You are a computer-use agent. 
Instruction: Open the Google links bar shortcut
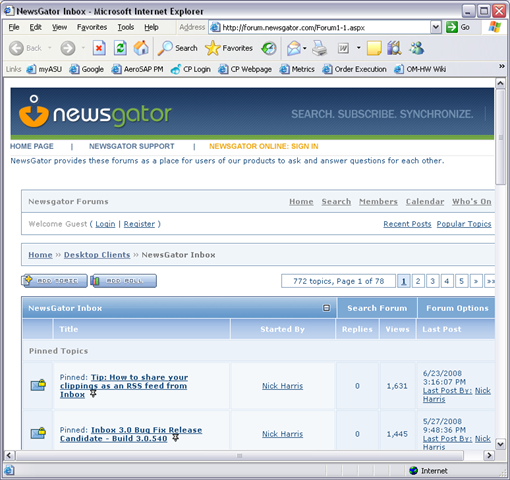87,69
